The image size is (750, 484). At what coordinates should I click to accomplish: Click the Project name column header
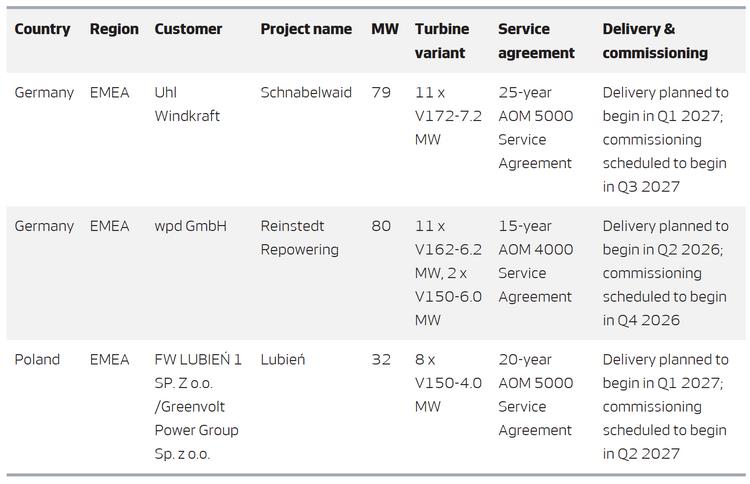306,29
